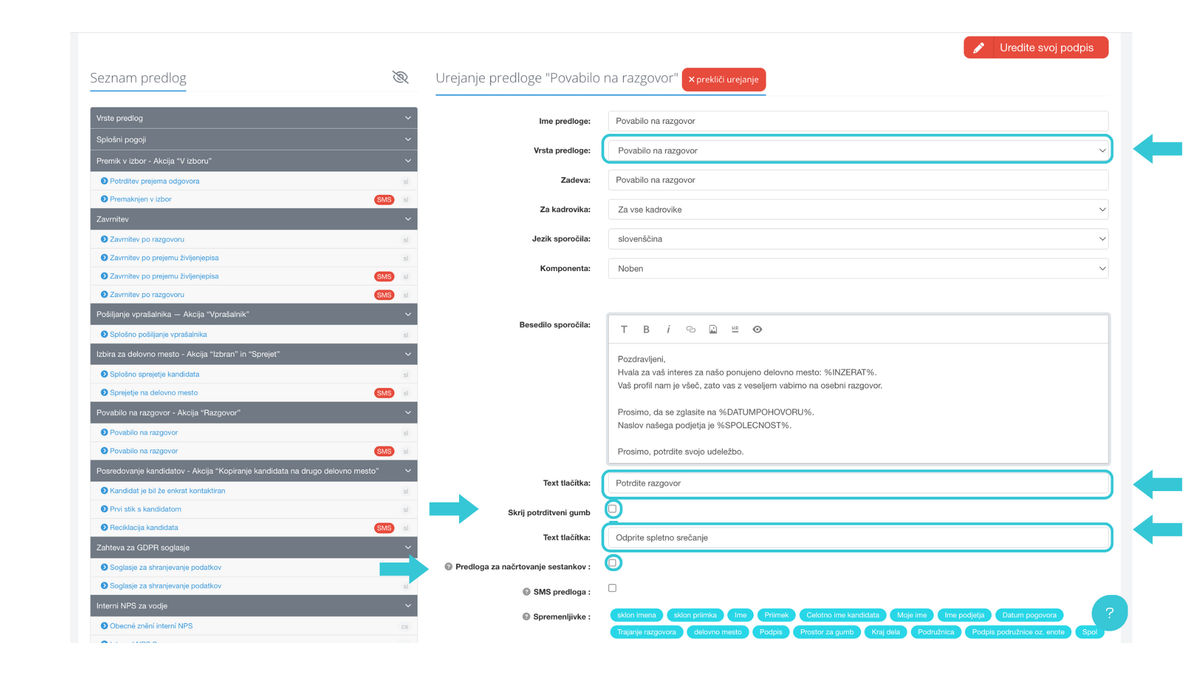This screenshot has height=675, width=1200.
Task: Click the Potrdite razgovor button text field
Action: click(x=857, y=483)
